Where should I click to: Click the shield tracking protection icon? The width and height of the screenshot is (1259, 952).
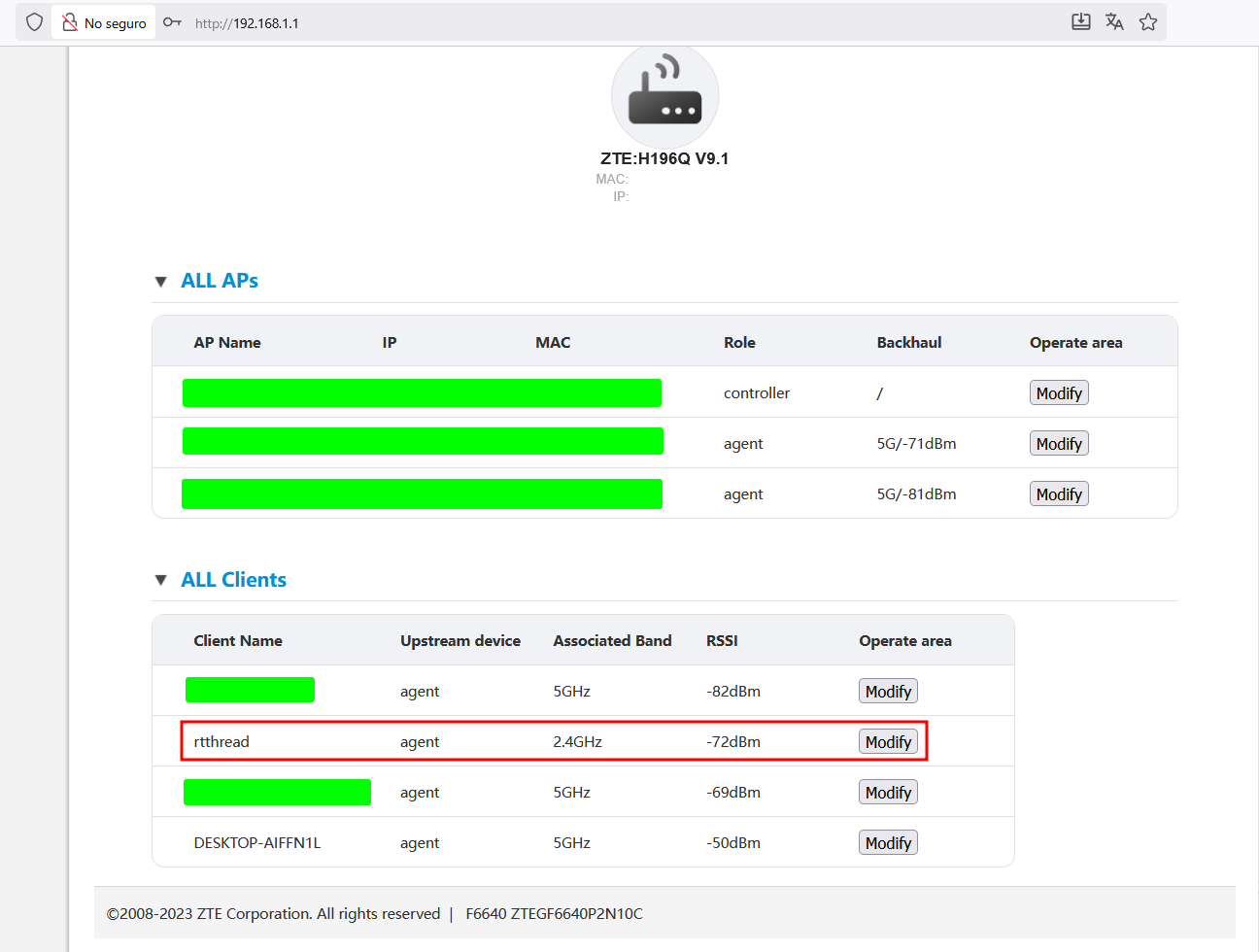(x=35, y=22)
